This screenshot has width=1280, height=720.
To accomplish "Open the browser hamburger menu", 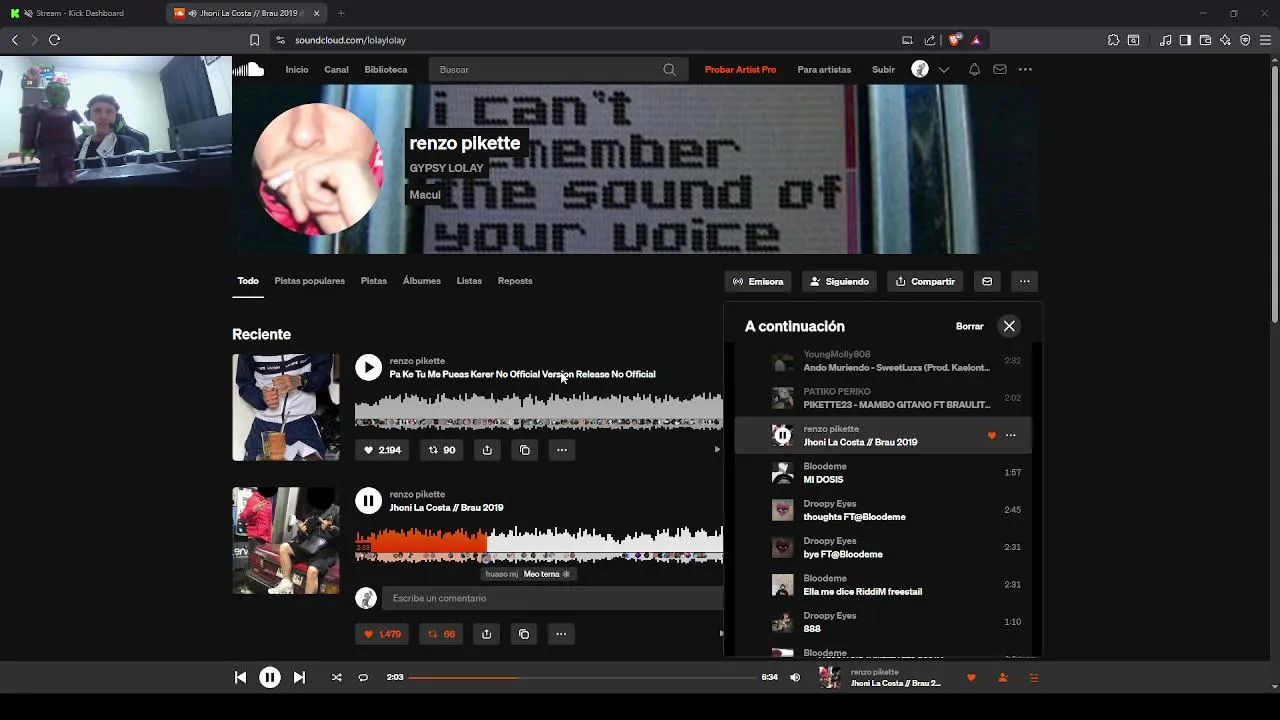I will click(x=1266, y=40).
